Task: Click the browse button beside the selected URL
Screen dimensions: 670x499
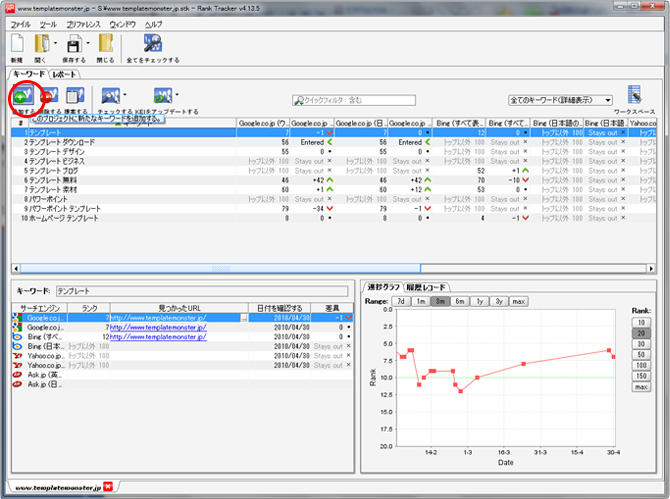Action: 244,318
